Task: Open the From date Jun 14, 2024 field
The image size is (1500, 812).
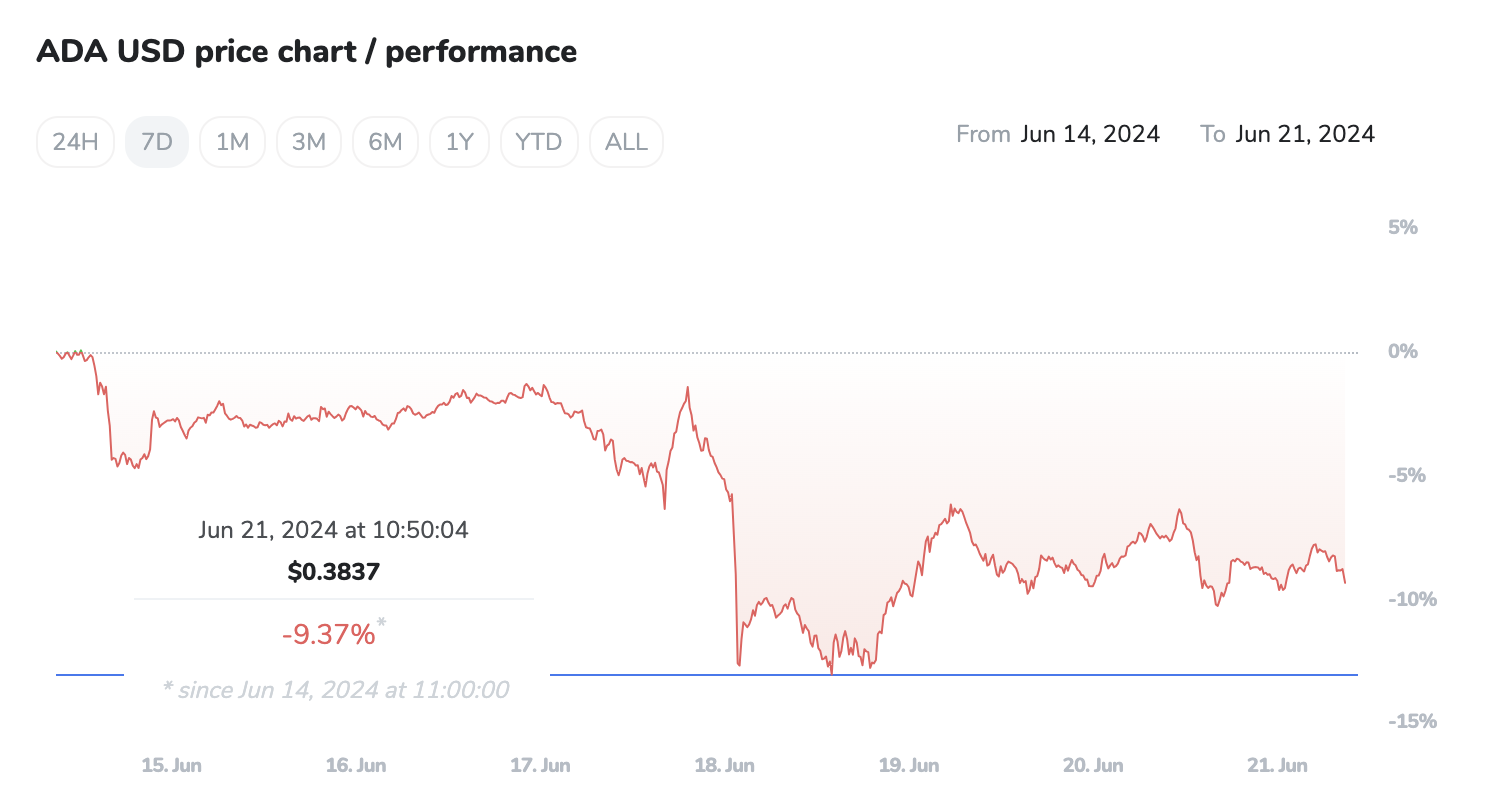Action: [x=1090, y=134]
